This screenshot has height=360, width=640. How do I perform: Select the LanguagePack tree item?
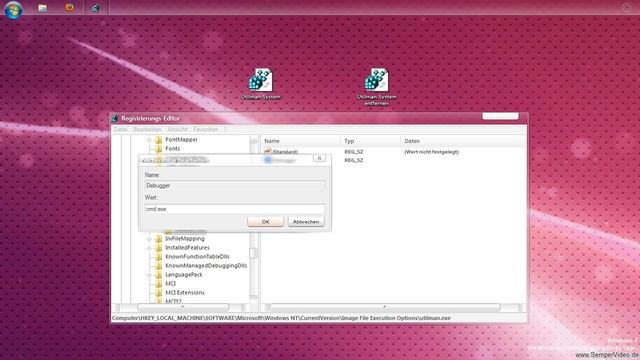[x=184, y=274]
